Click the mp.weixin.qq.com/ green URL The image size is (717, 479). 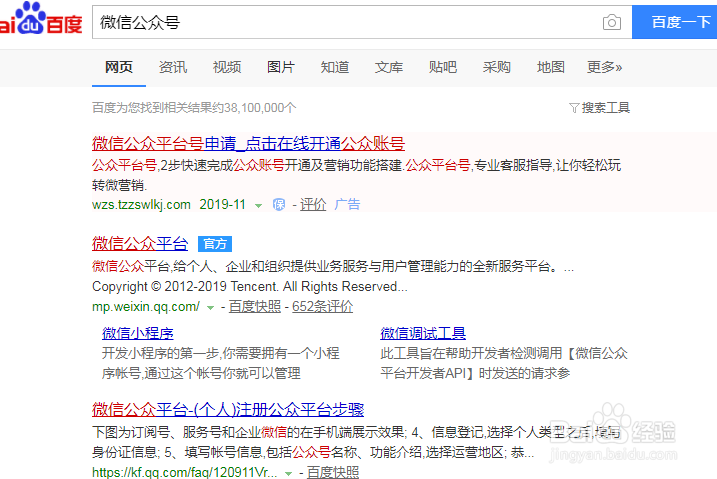click(146, 307)
